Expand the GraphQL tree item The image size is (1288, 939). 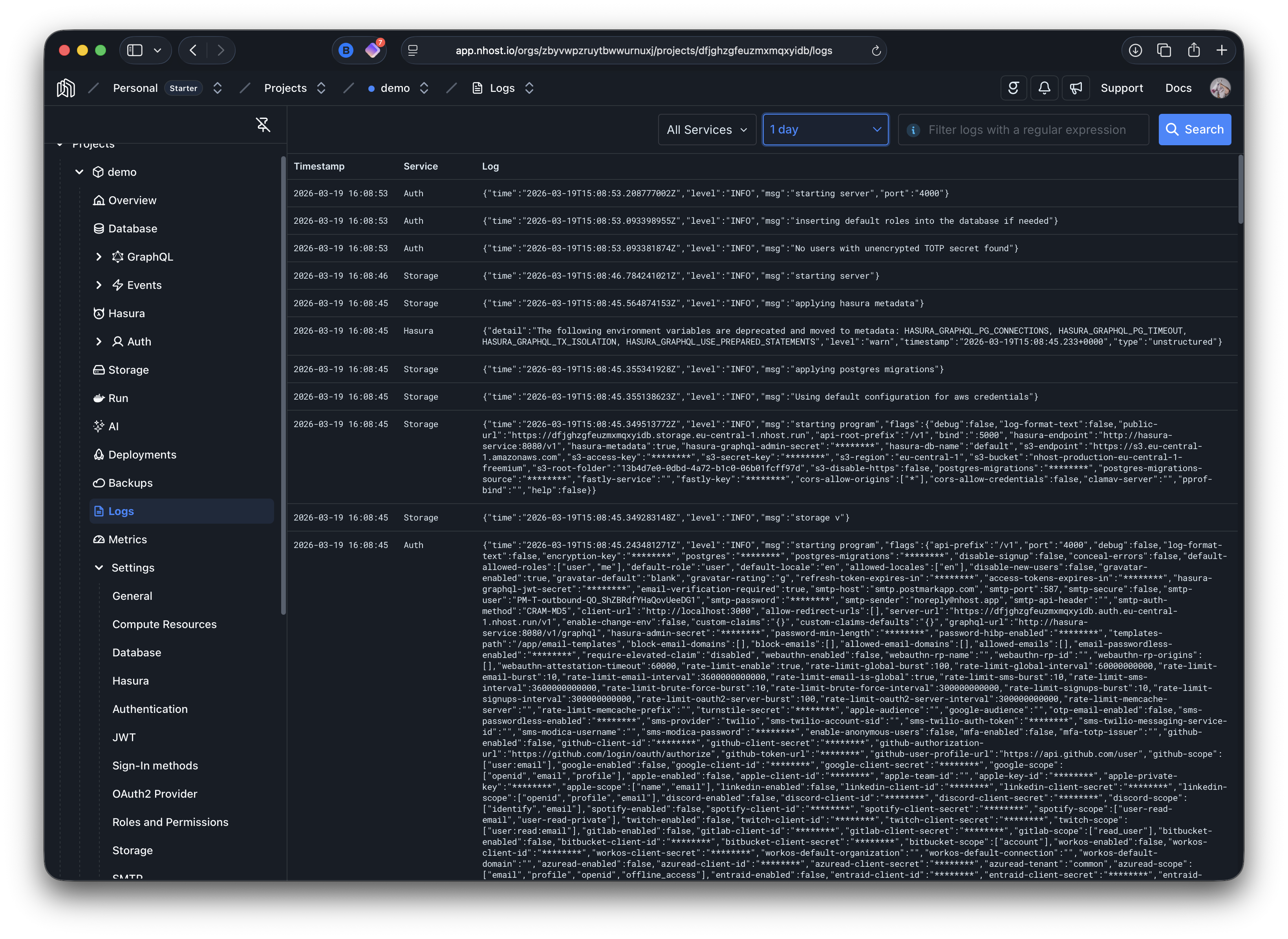[99, 257]
